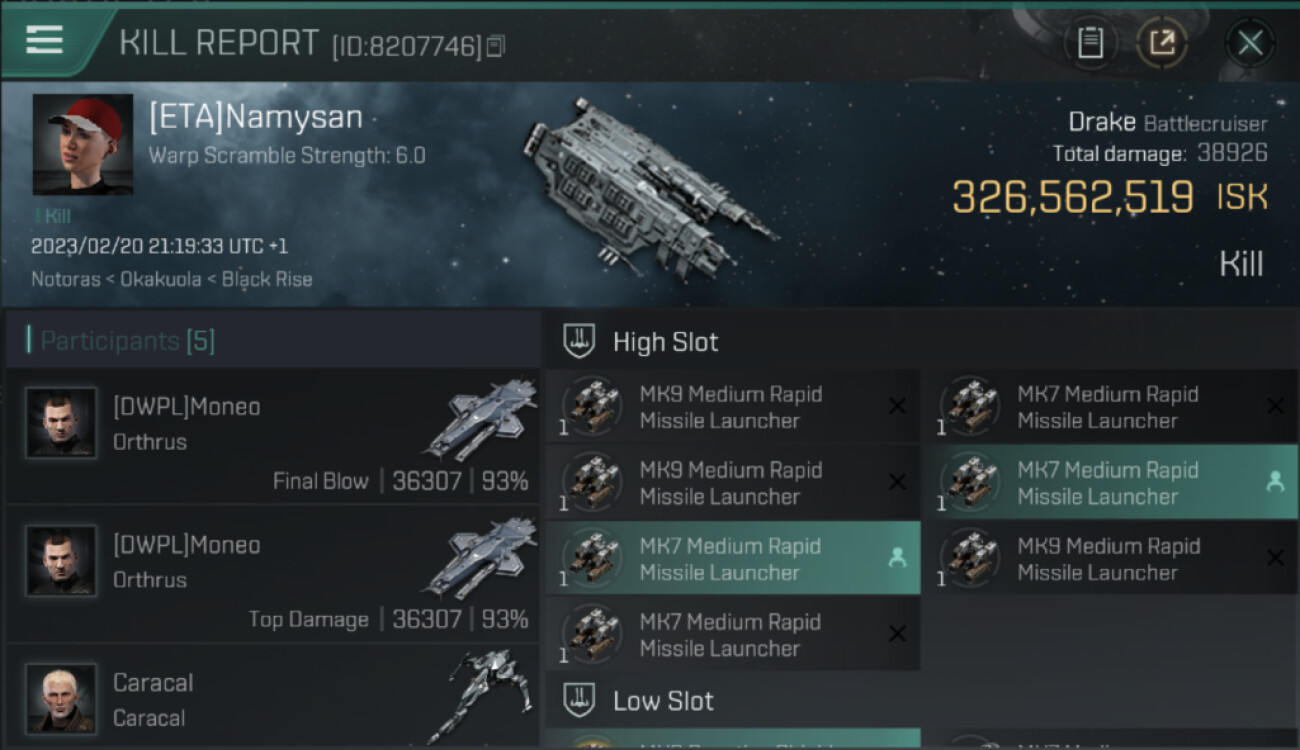Open the Caracal pilot's portrait
1300x750 pixels.
[61, 698]
